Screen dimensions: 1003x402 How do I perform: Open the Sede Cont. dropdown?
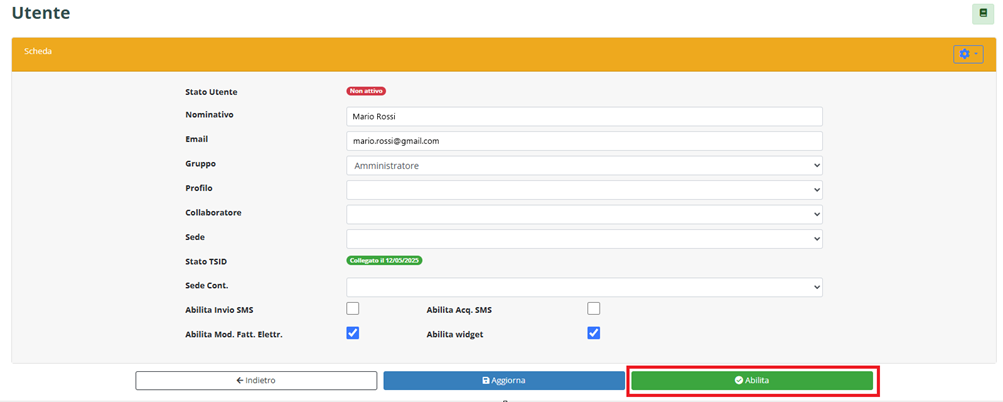click(x=584, y=287)
